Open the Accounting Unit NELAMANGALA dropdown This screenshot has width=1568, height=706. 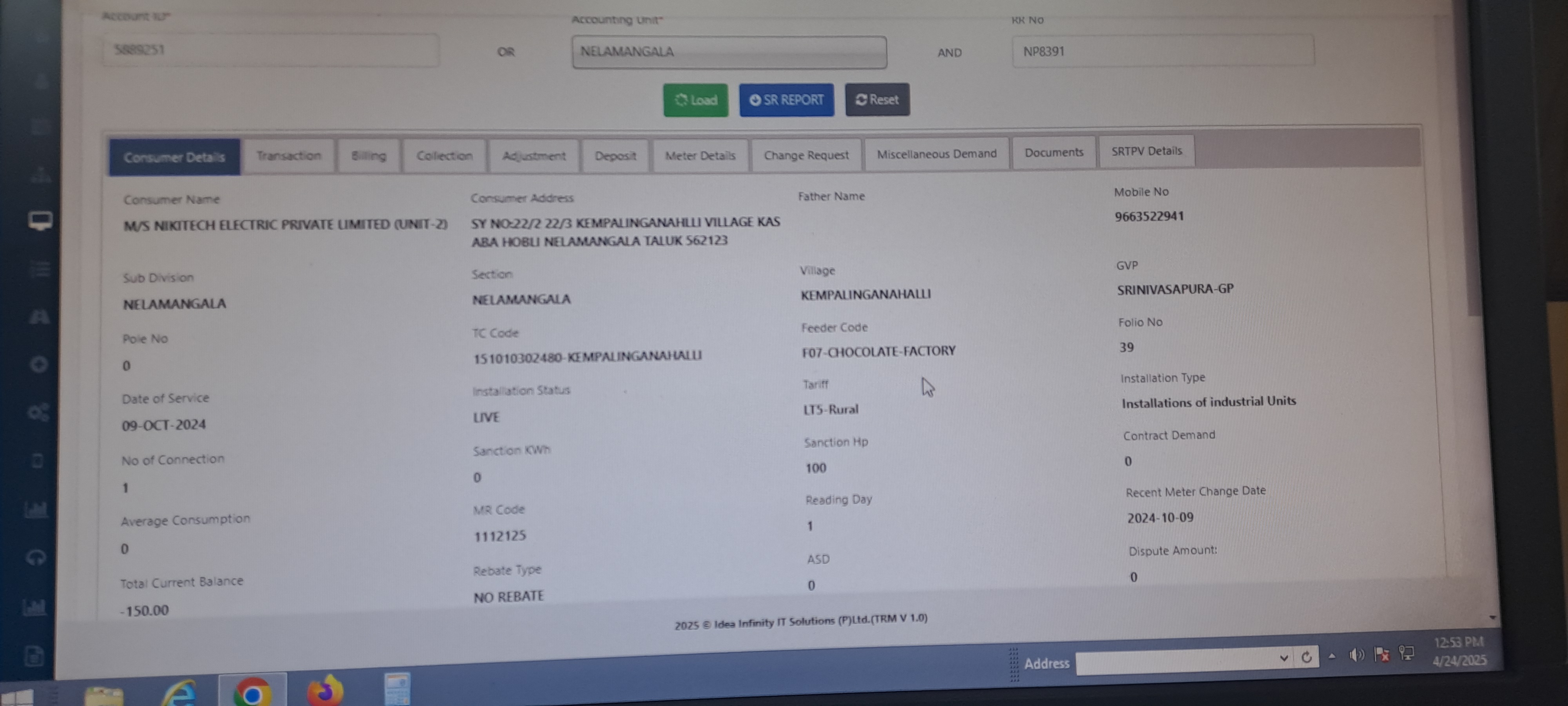729,52
